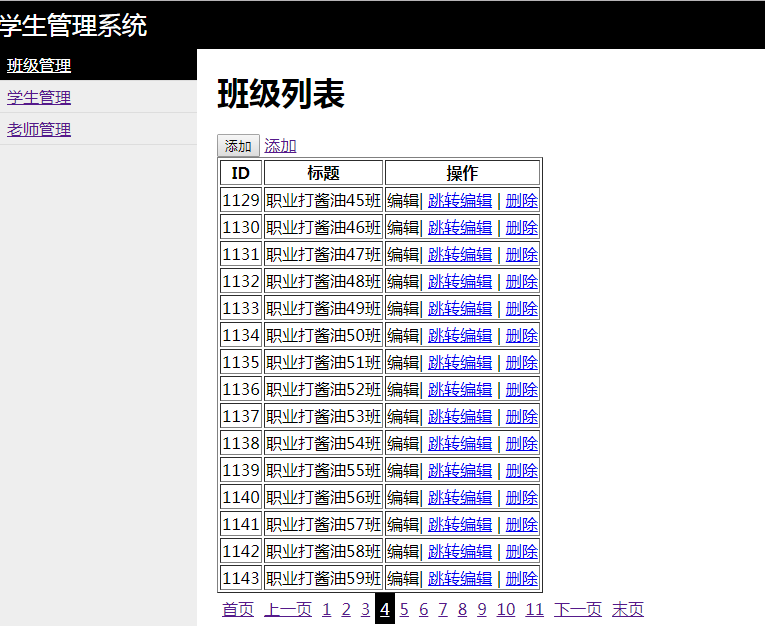Screen dimensions: 765x626
Task: Click 跳转编辑 for row 1131
Action: tap(460, 255)
